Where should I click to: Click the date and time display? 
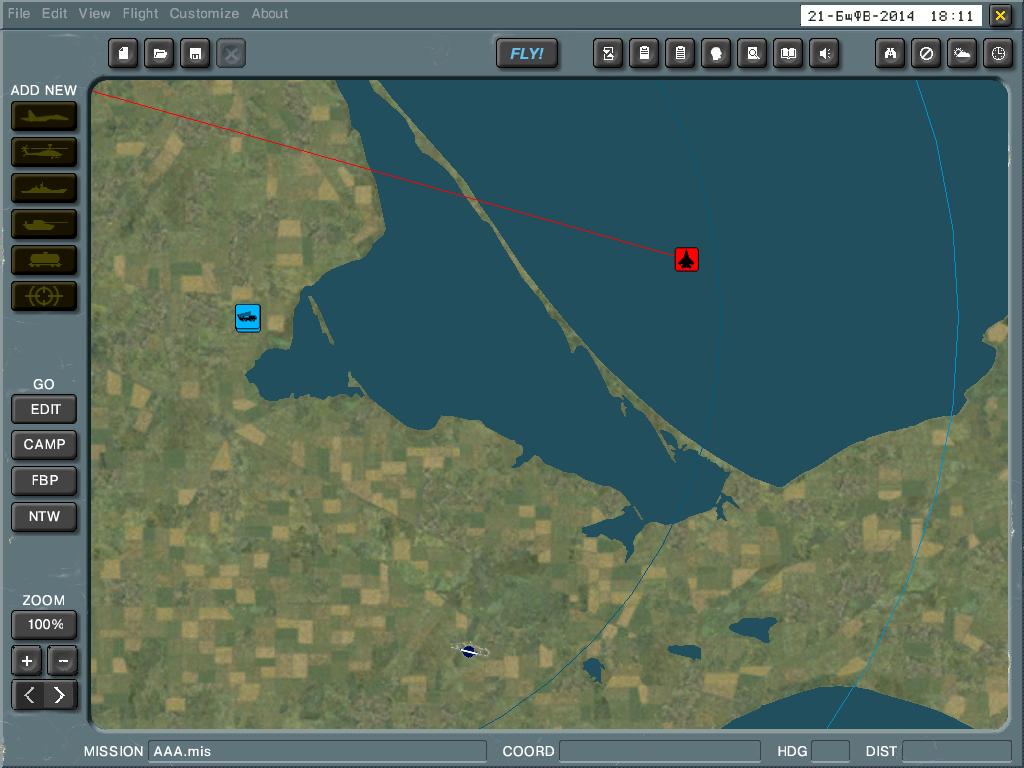tap(891, 16)
